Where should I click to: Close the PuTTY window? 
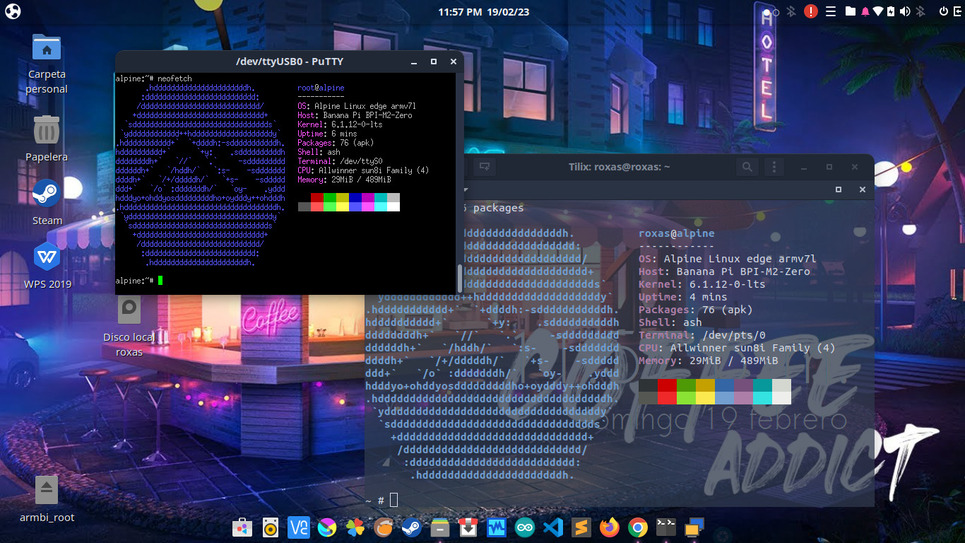click(x=454, y=62)
